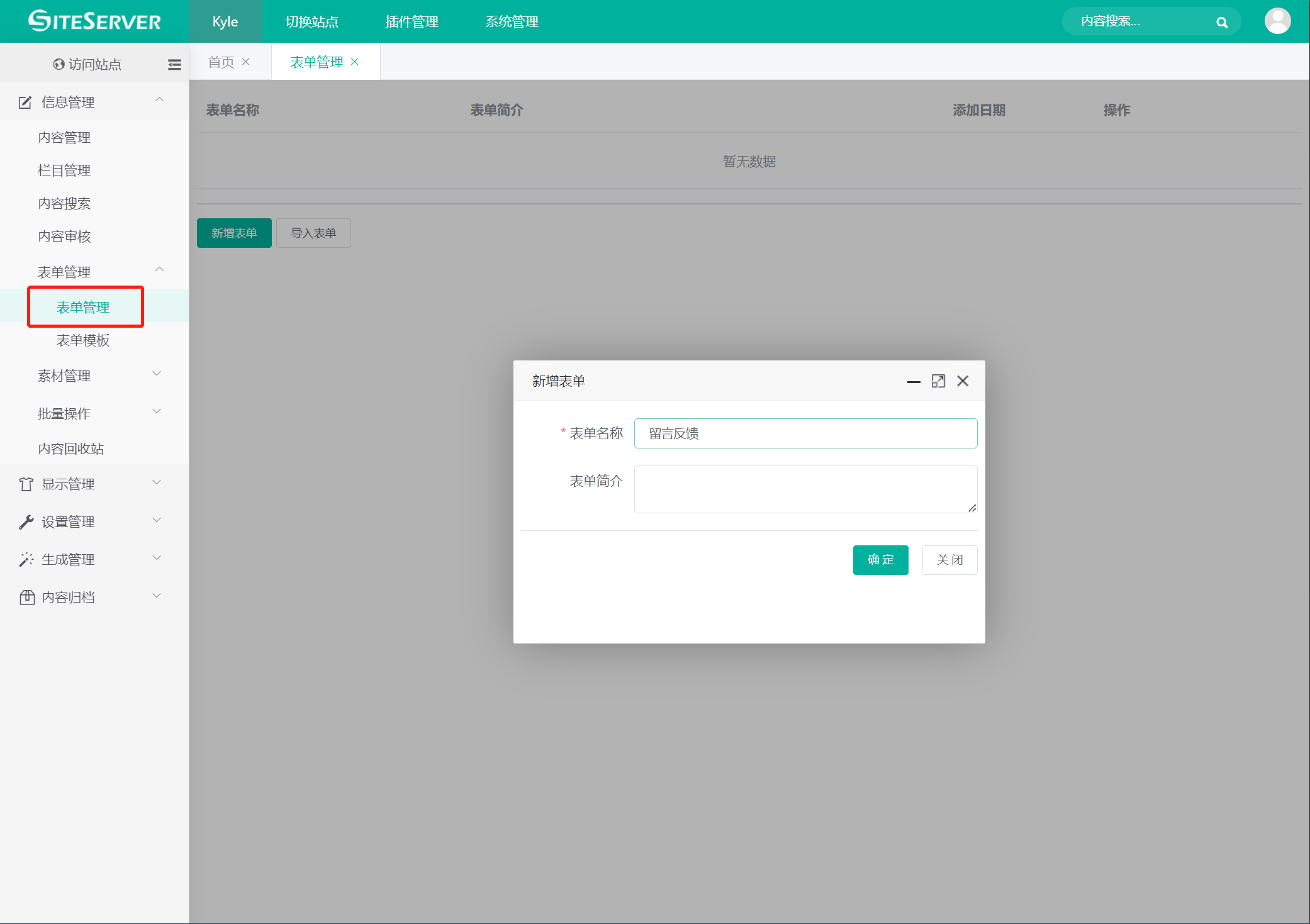Close the 表单管理 tab with its X

[355, 62]
